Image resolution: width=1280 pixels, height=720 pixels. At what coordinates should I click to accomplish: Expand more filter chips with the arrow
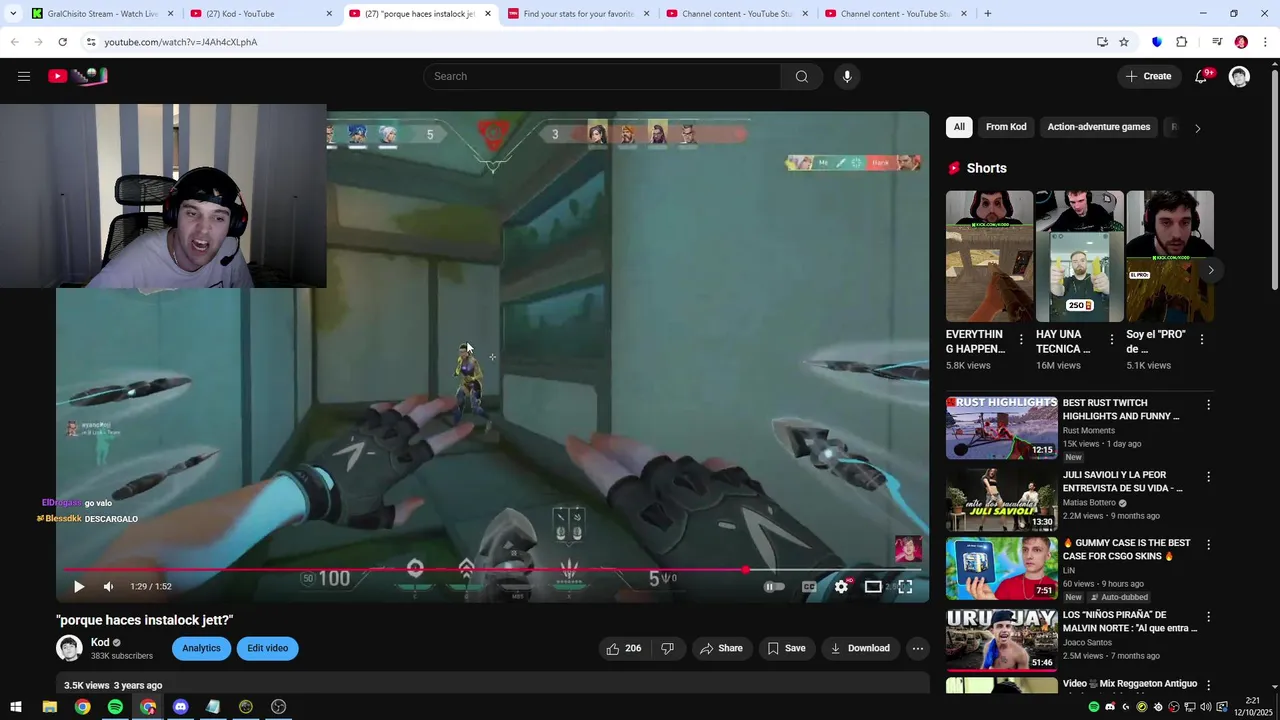click(1197, 128)
